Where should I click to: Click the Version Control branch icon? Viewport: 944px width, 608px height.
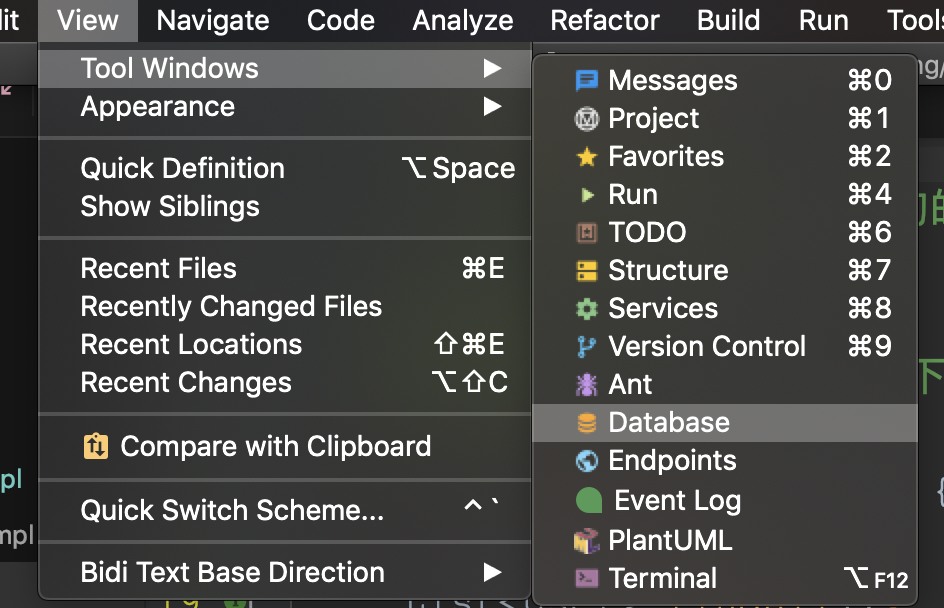click(x=586, y=347)
